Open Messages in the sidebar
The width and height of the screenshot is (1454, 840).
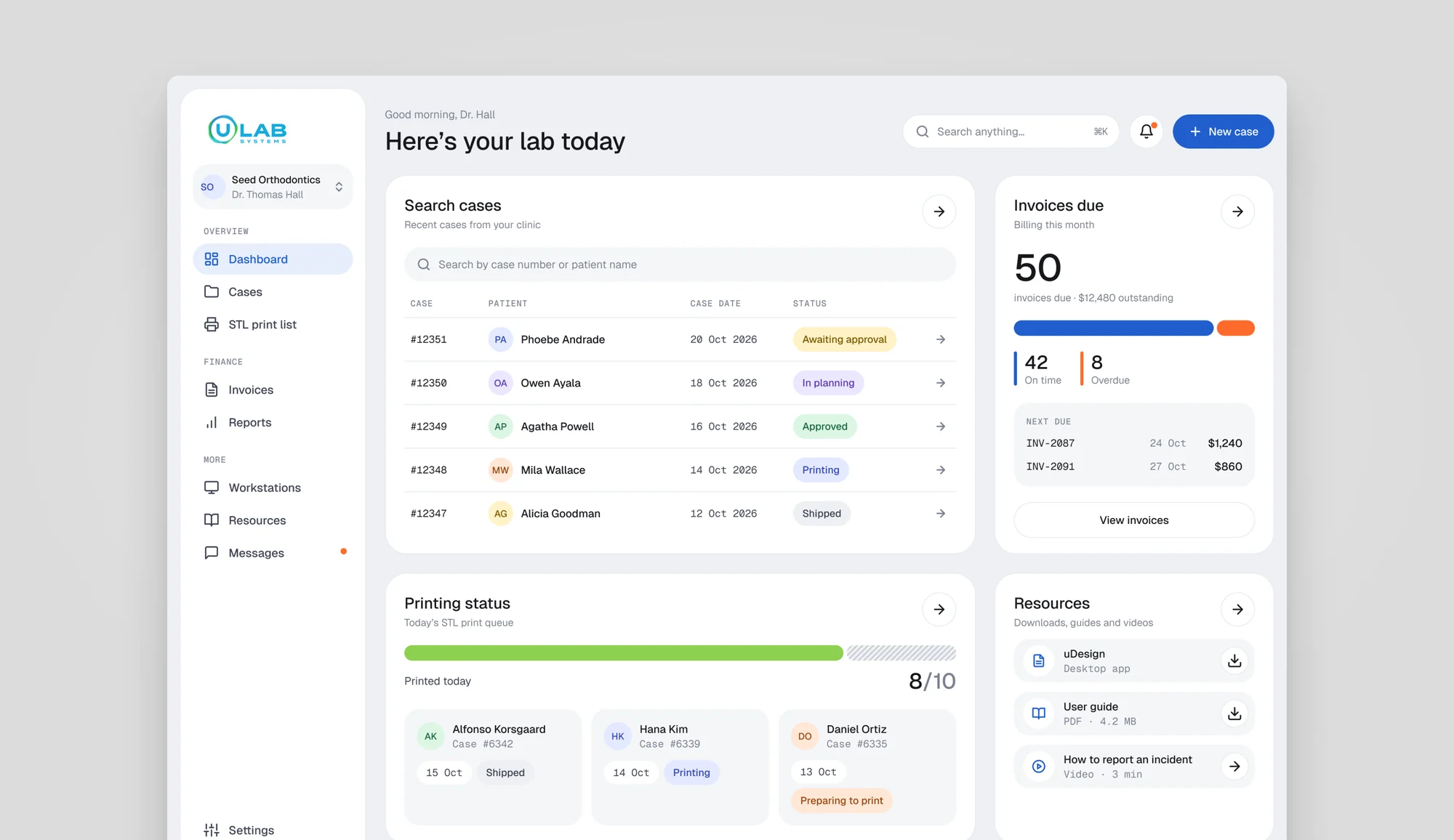[273, 553]
